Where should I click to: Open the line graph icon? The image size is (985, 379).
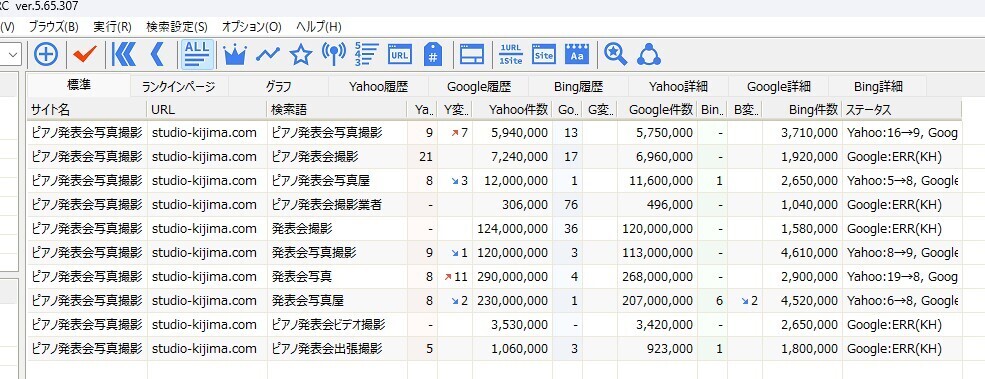pos(268,55)
